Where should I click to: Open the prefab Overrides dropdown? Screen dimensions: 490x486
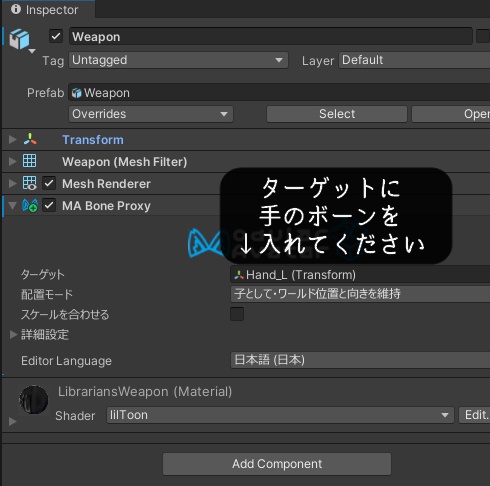151,114
